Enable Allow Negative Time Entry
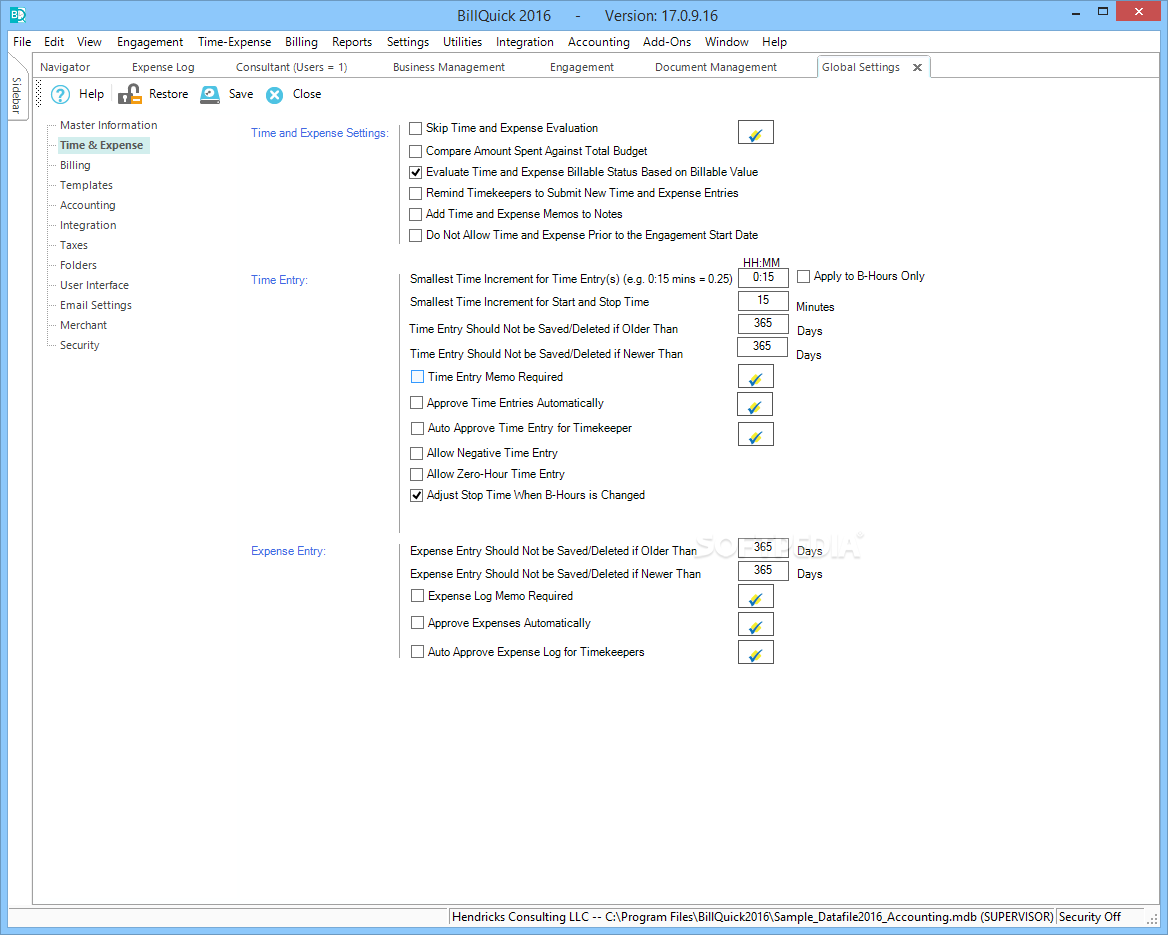1168x935 pixels. (x=416, y=453)
